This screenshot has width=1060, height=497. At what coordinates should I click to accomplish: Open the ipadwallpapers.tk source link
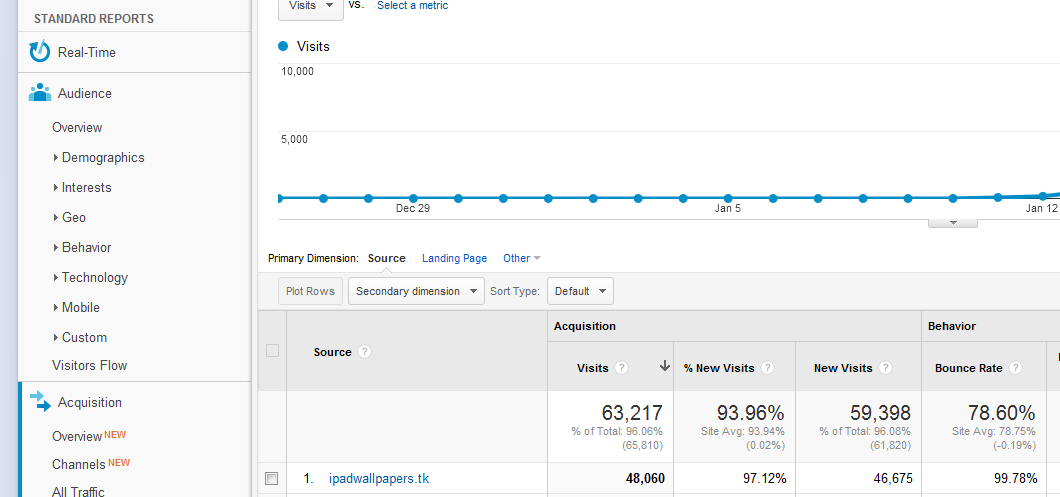point(379,479)
